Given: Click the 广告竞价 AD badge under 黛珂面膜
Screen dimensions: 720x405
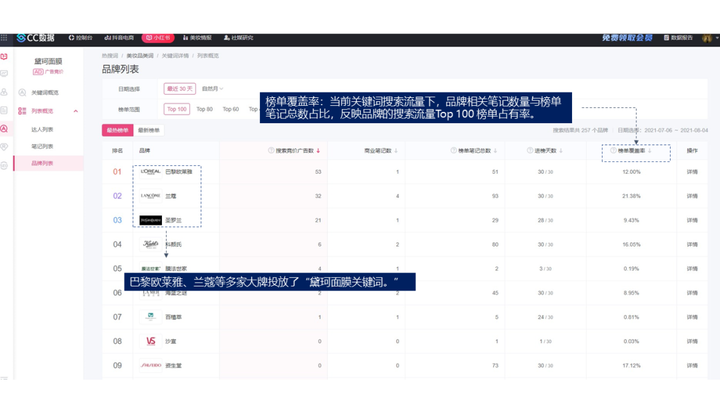Looking at the screenshot, I should pyautogui.click(x=48, y=72).
